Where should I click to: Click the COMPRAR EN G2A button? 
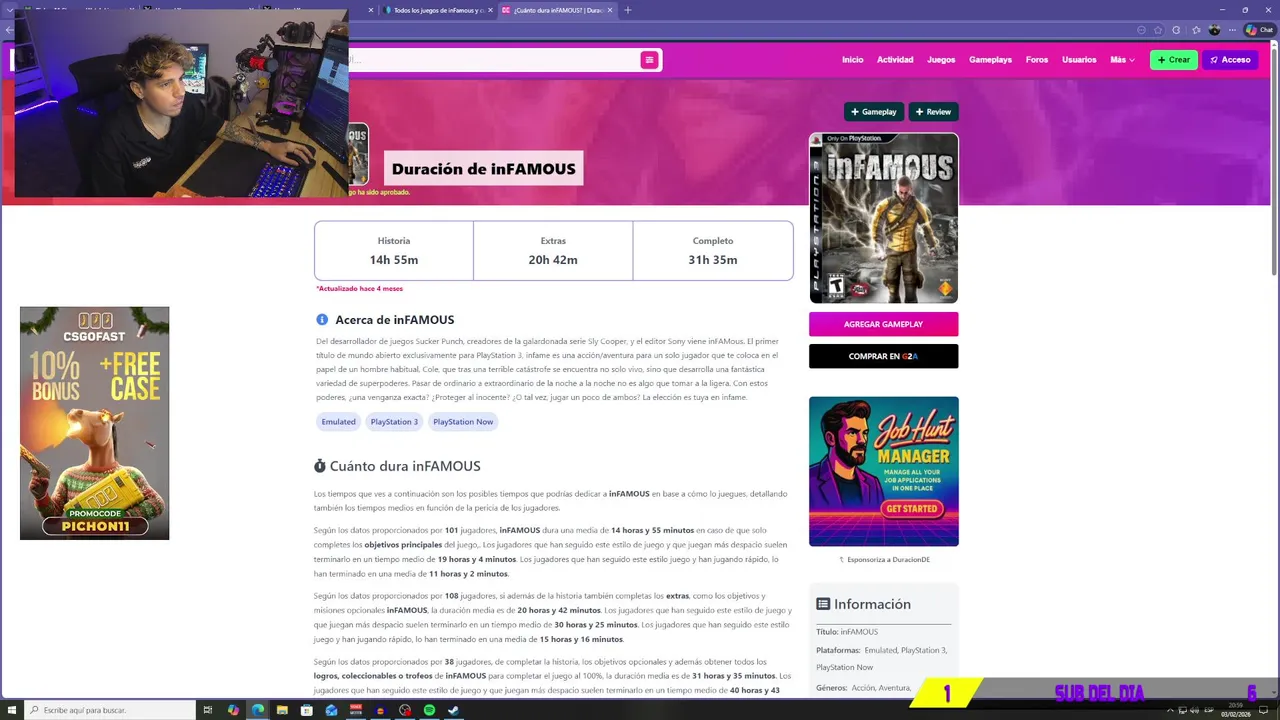[x=884, y=356]
